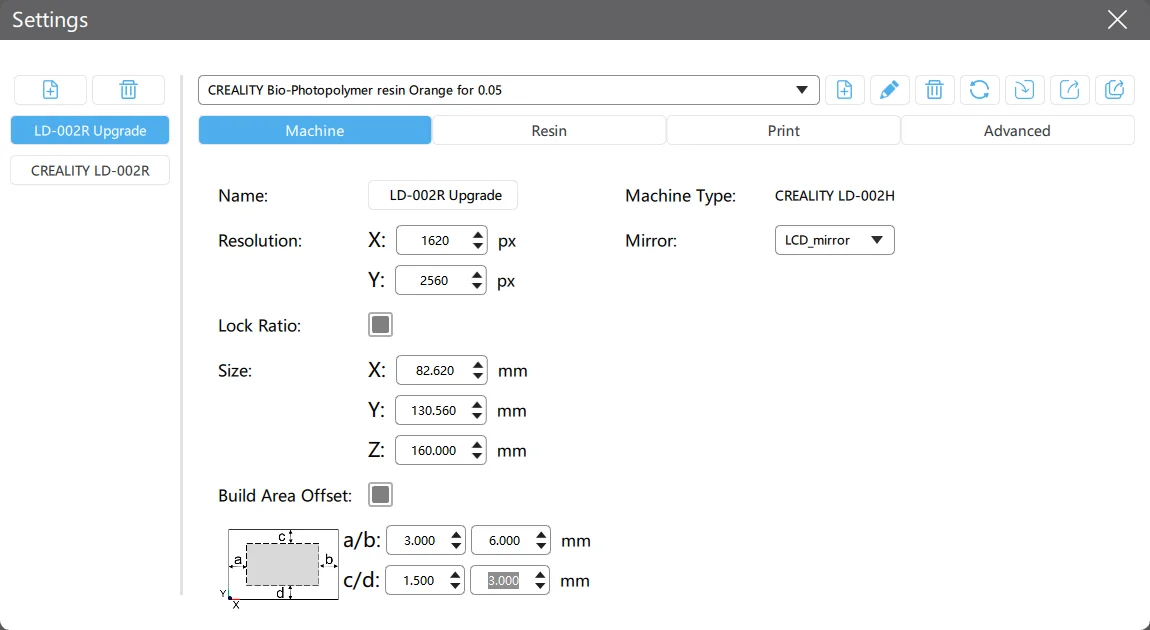Switch to the Advanced tab

(x=1017, y=131)
